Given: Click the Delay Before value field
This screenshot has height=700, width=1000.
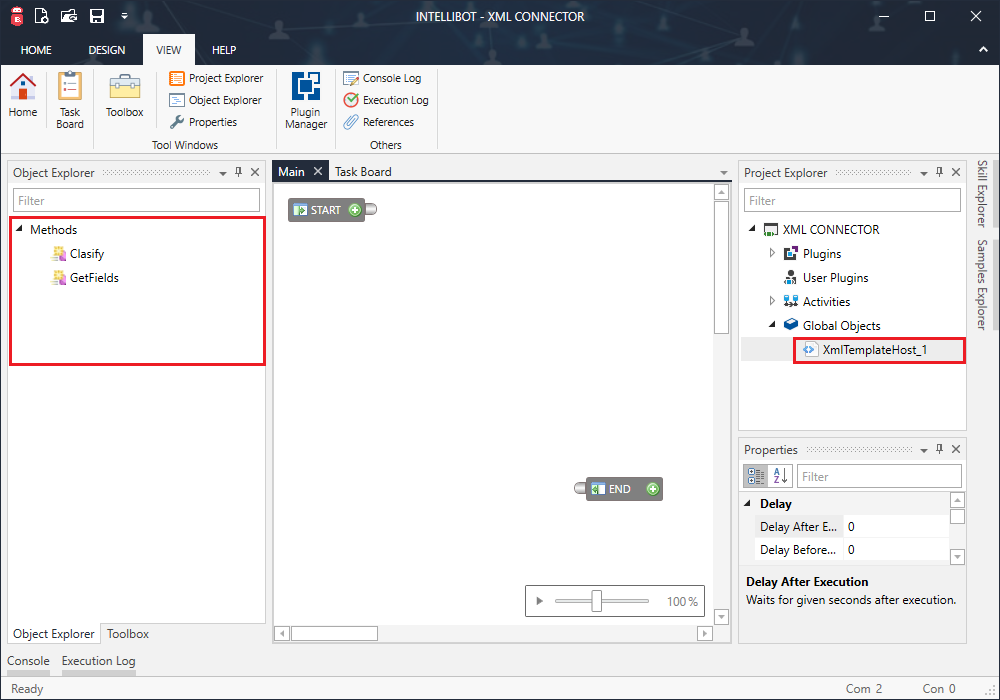Looking at the screenshot, I should [895, 550].
